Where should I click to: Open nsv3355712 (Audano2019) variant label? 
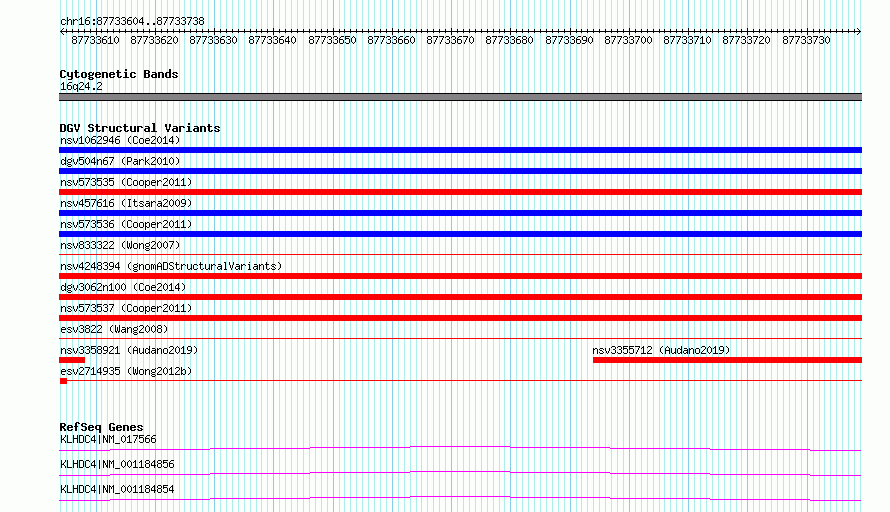pyautogui.click(x=661, y=350)
